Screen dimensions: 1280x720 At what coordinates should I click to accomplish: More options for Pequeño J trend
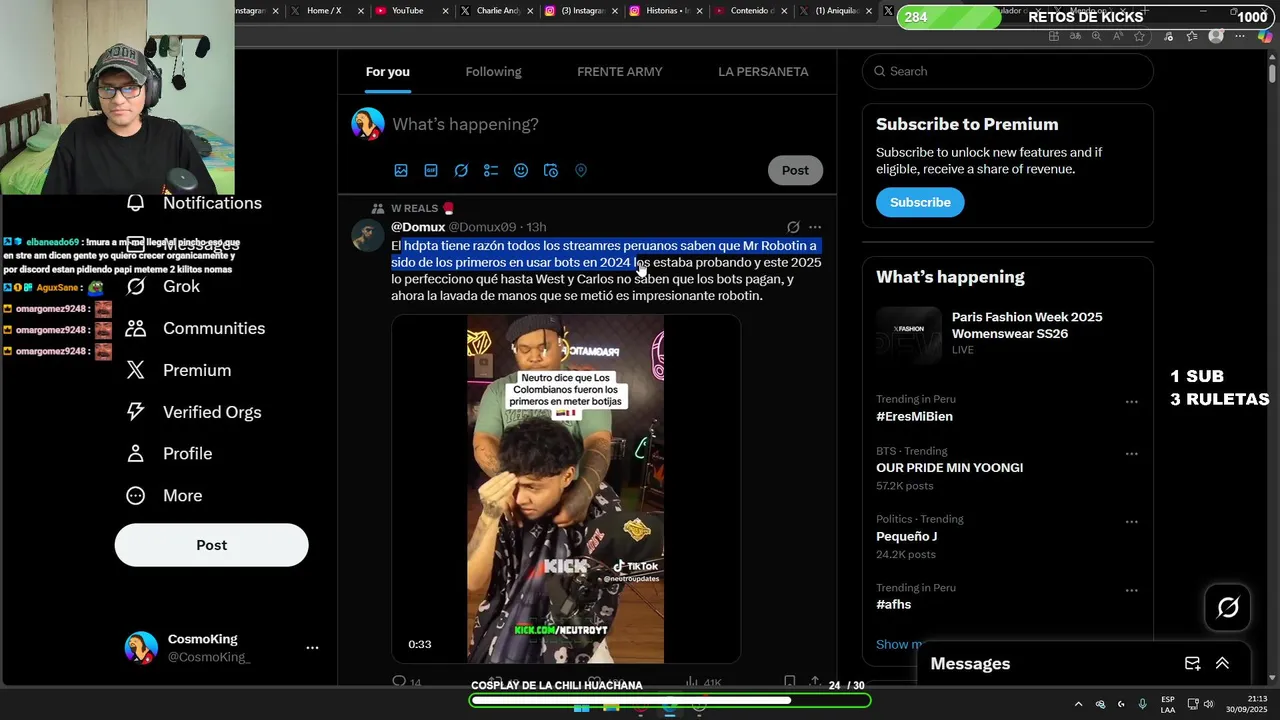(1132, 522)
